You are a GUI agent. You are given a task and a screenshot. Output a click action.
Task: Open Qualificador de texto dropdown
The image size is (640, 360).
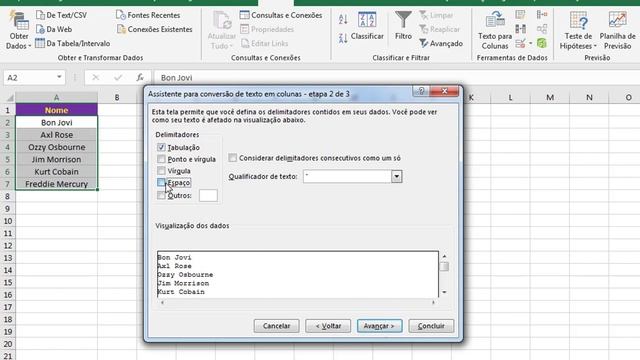click(397, 176)
